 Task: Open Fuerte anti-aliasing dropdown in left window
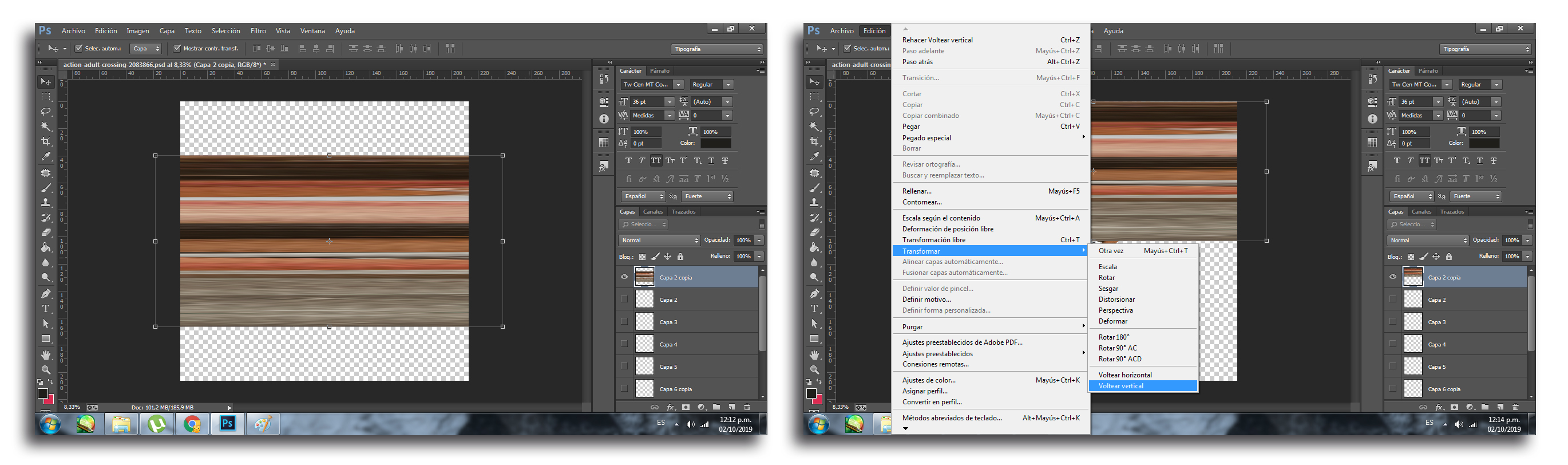click(x=707, y=196)
